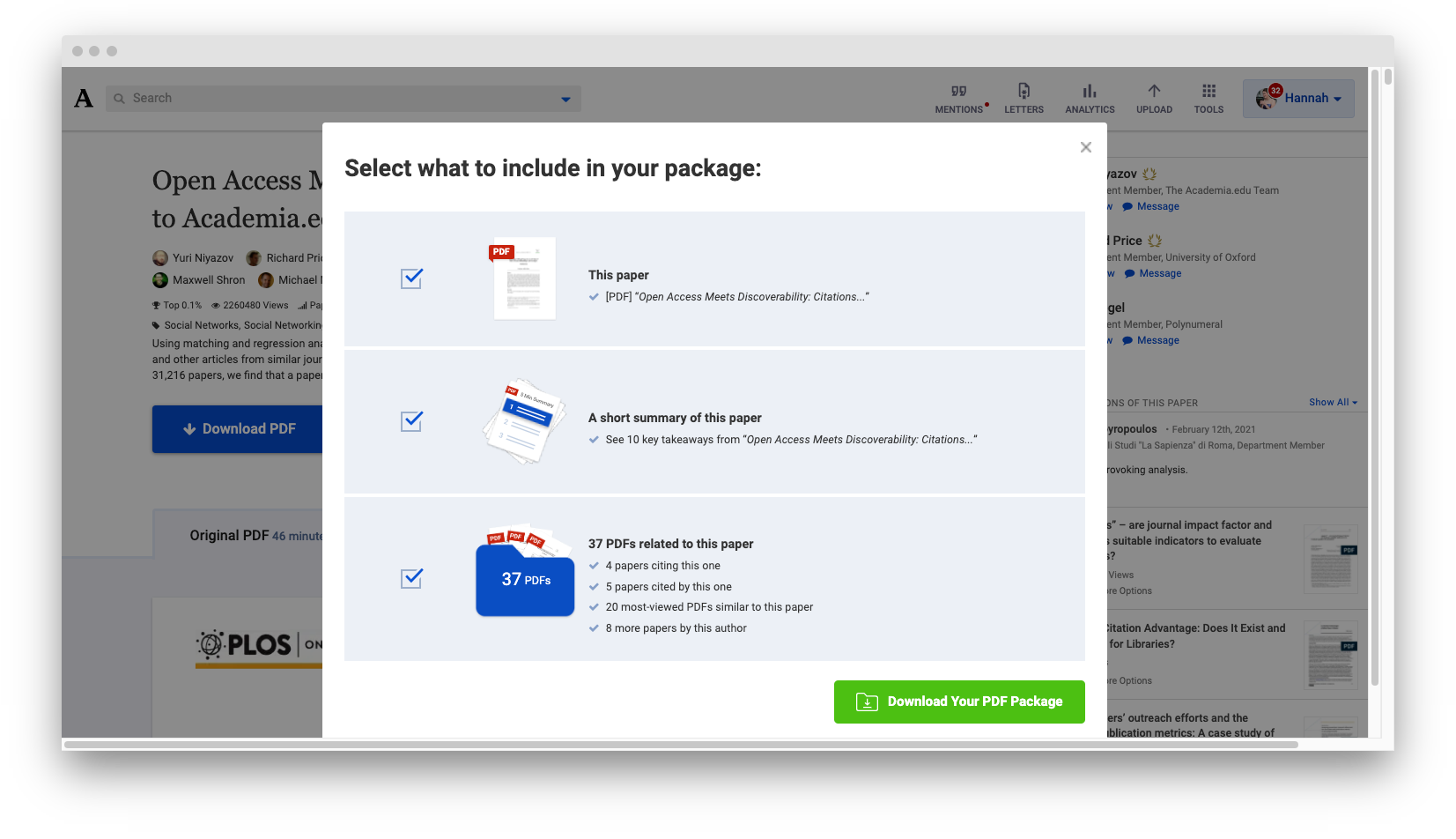This screenshot has width=1456, height=839.
Task: Focus the Search input field
Action: pyautogui.click(x=344, y=98)
